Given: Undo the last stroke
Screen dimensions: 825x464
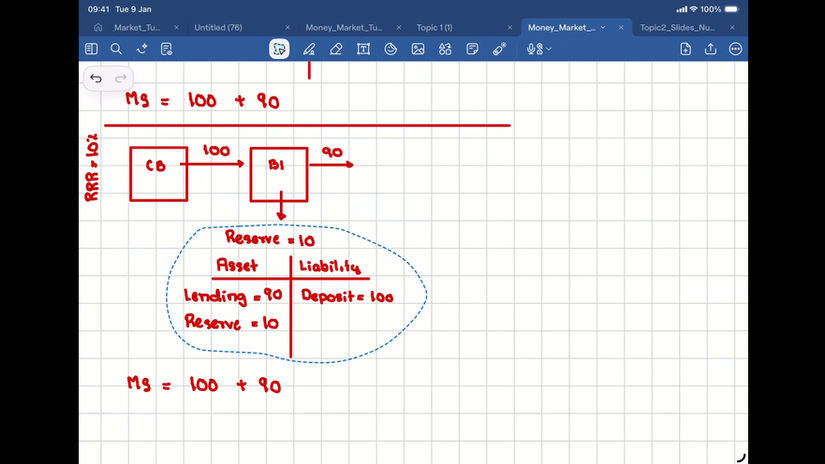Looking at the screenshot, I should tap(96, 78).
